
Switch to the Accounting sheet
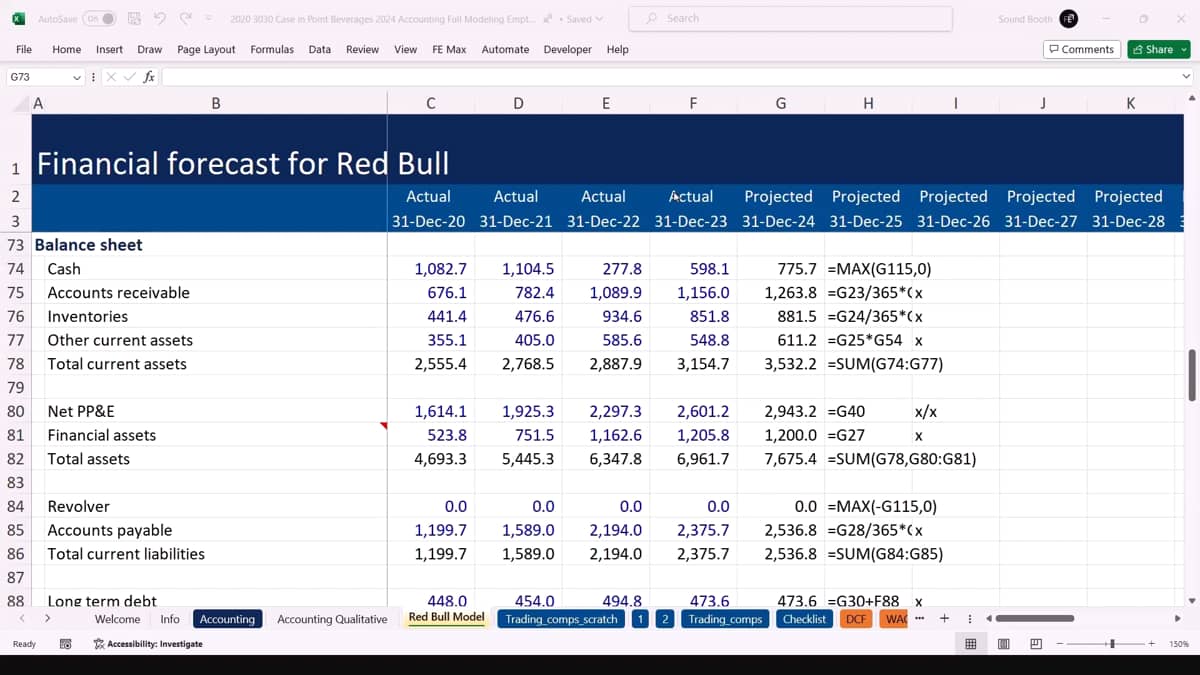tap(227, 619)
